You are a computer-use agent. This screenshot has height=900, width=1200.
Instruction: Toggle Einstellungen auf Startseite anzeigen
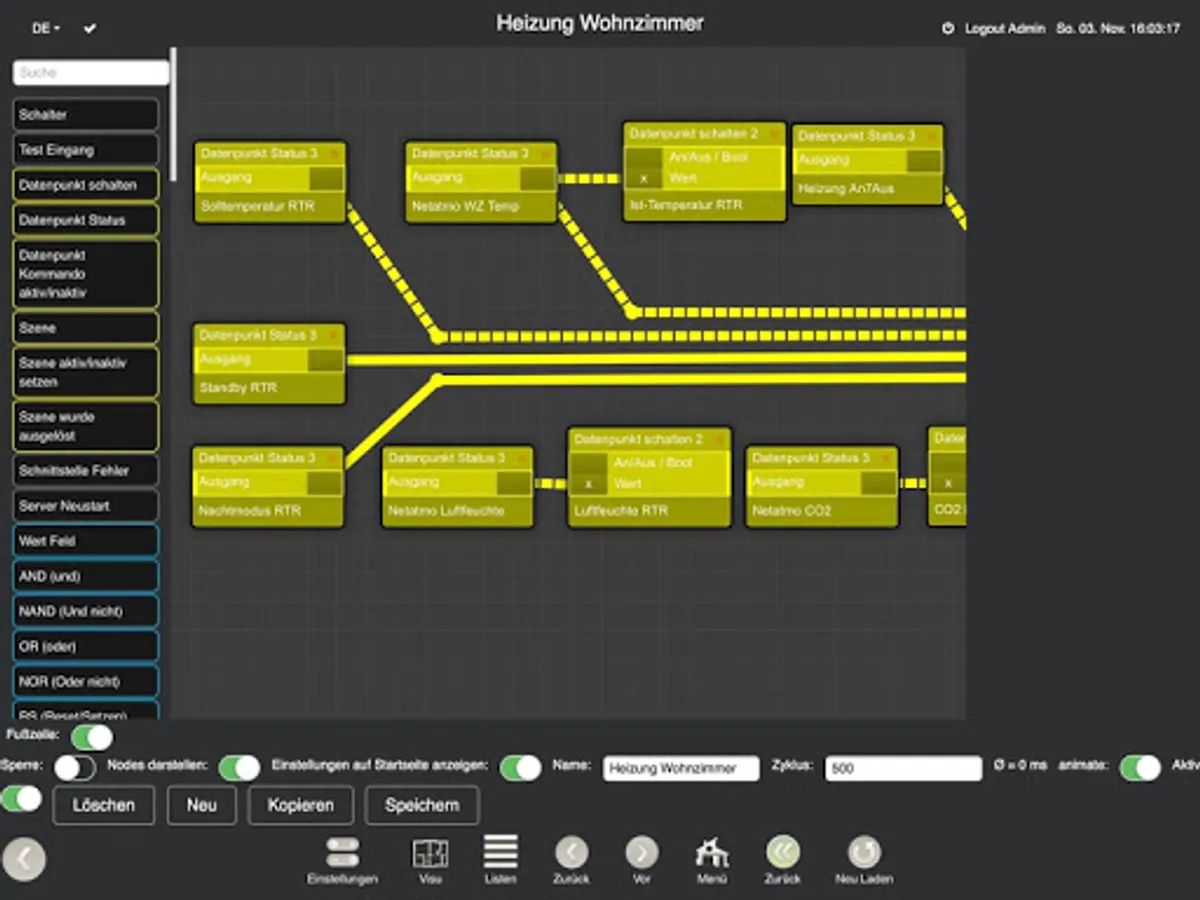point(521,768)
